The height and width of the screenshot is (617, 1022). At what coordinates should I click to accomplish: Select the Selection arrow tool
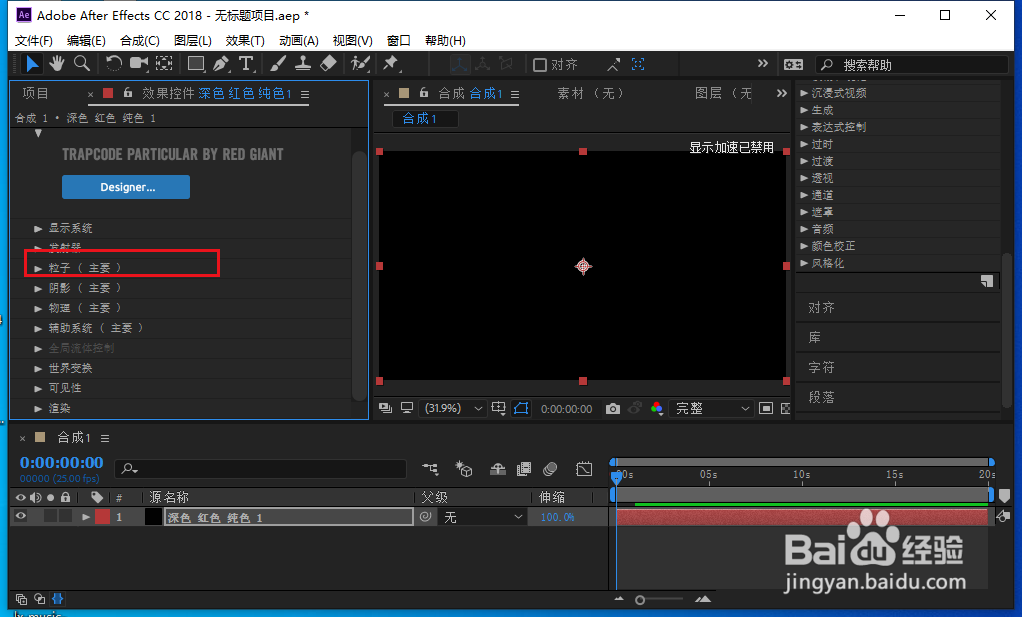tap(31, 64)
